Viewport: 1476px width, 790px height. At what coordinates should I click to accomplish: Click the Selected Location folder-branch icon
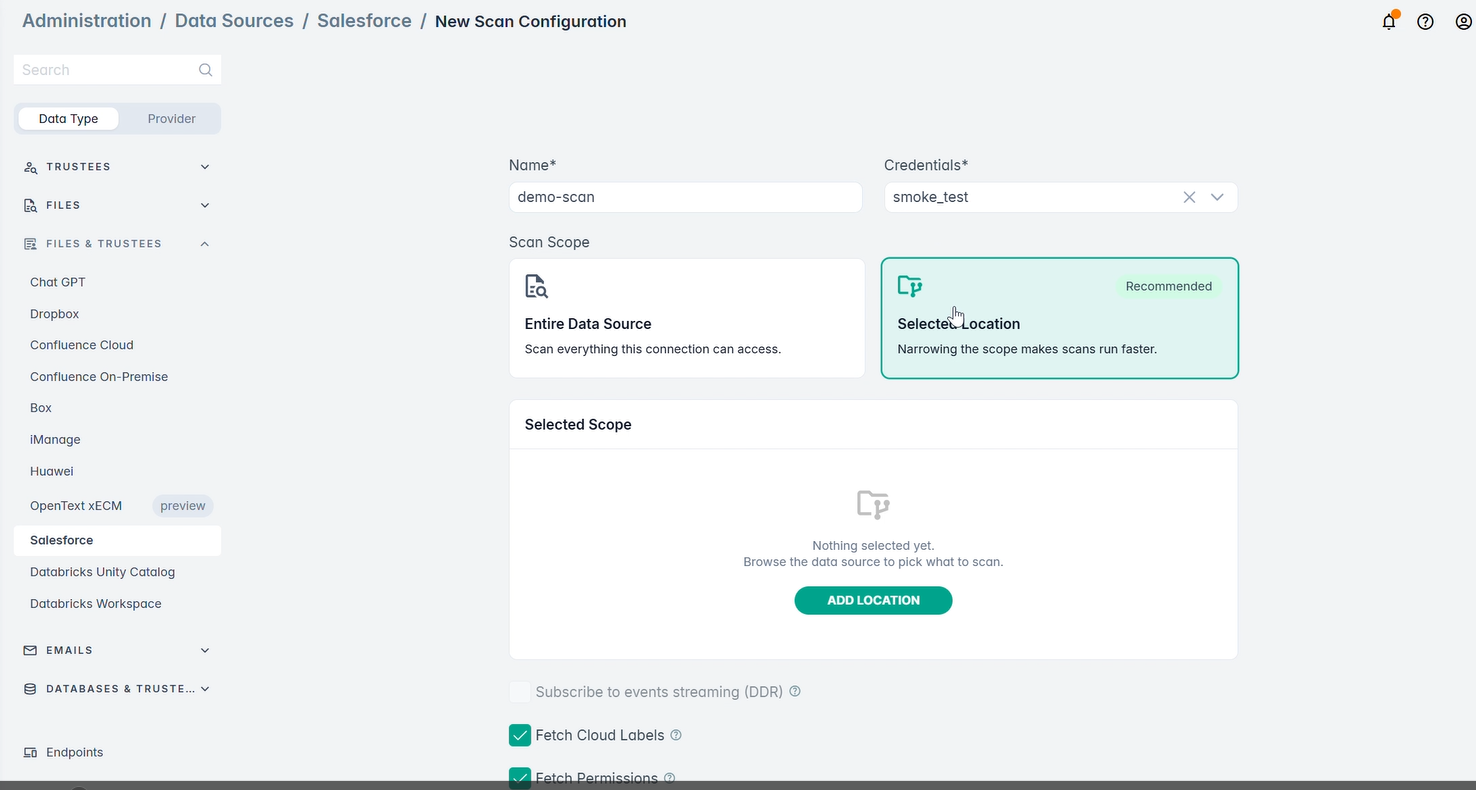click(910, 287)
